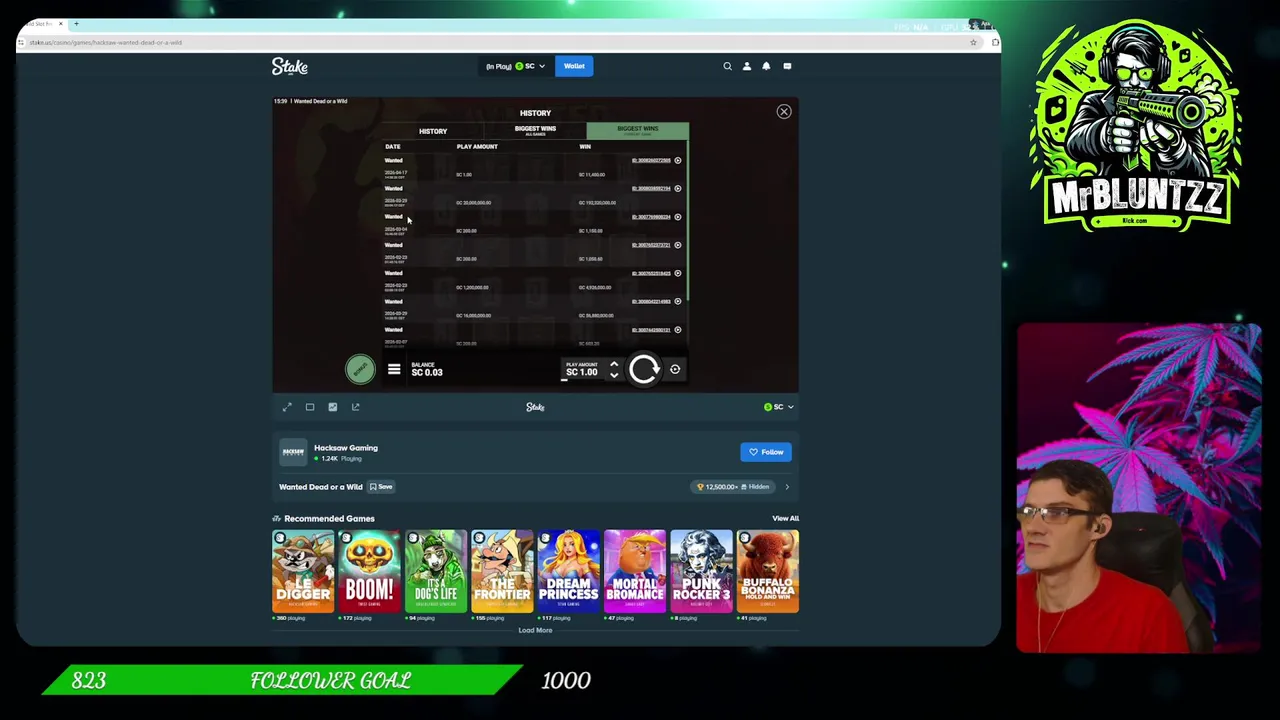Follow Hacksaw Gaming
The width and height of the screenshot is (1280, 720).
pyautogui.click(x=767, y=452)
